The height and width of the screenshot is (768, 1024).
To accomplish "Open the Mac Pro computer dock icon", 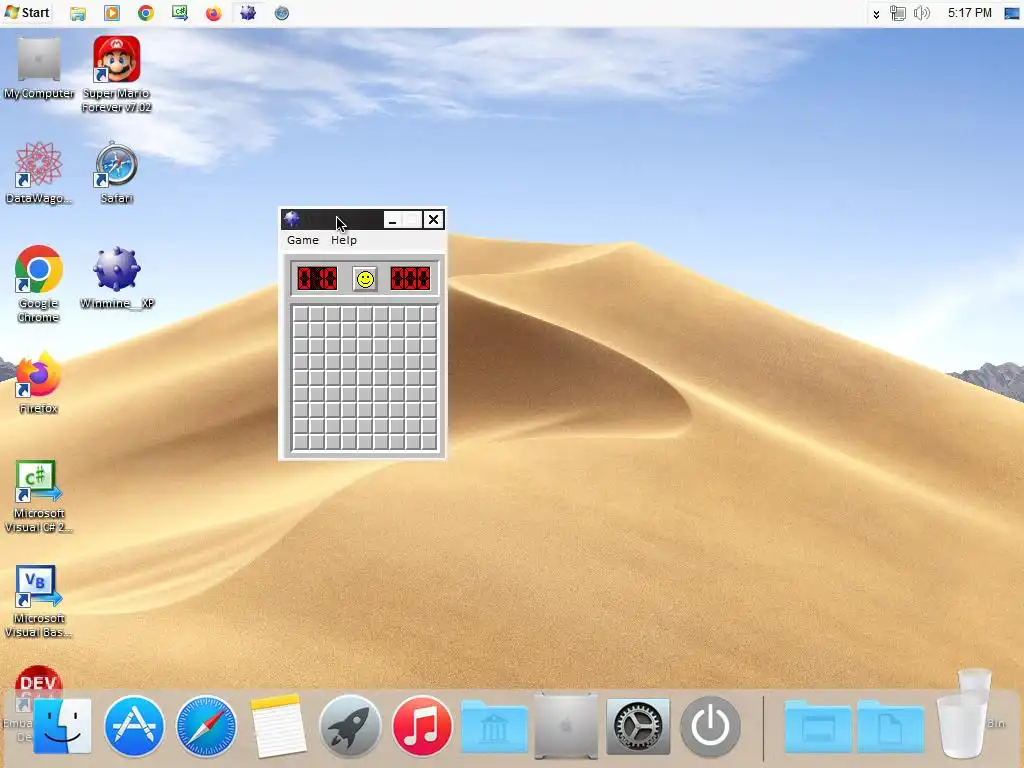I will (566, 726).
